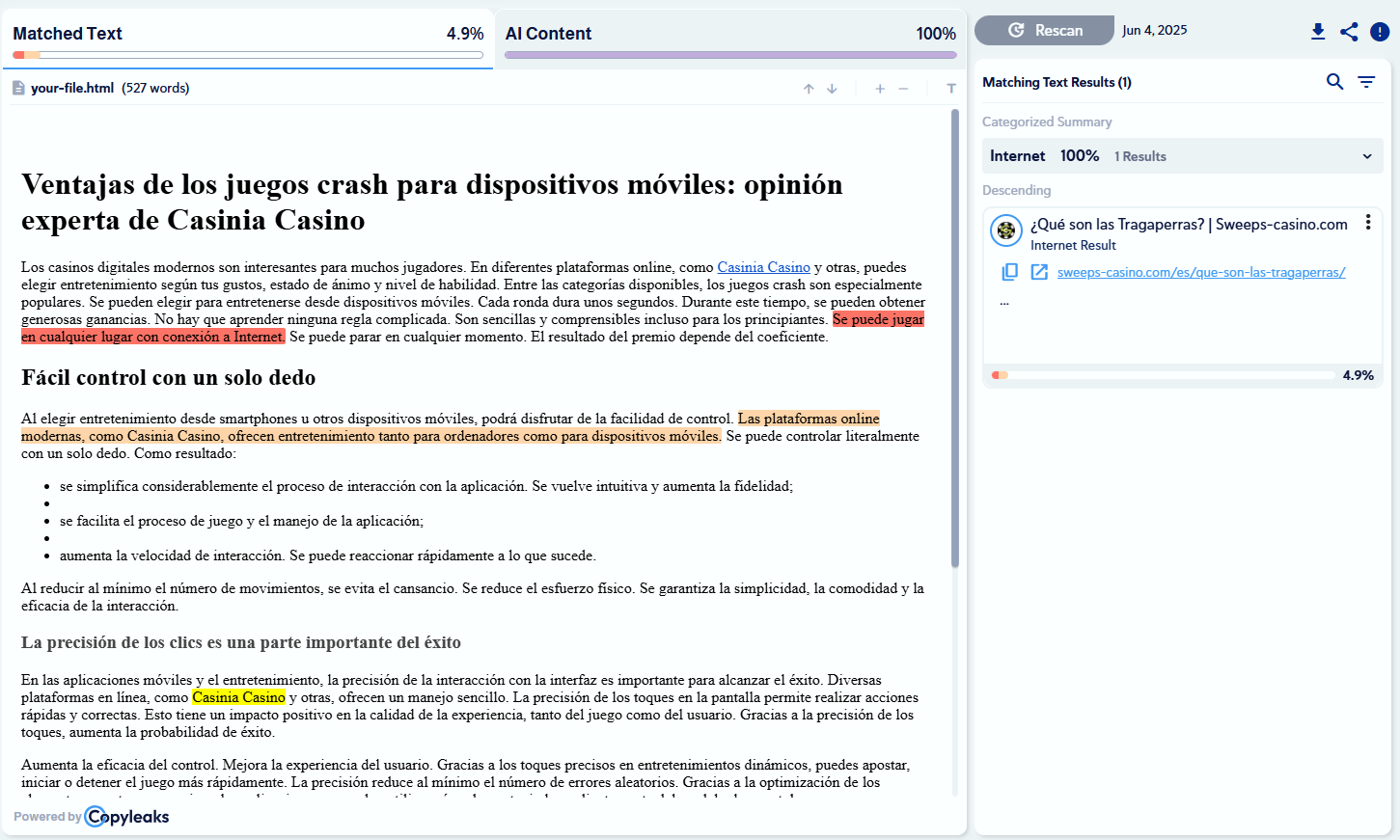Switch to the AI Content tab
The width and height of the screenshot is (1400, 840).
(x=730, y=39)
